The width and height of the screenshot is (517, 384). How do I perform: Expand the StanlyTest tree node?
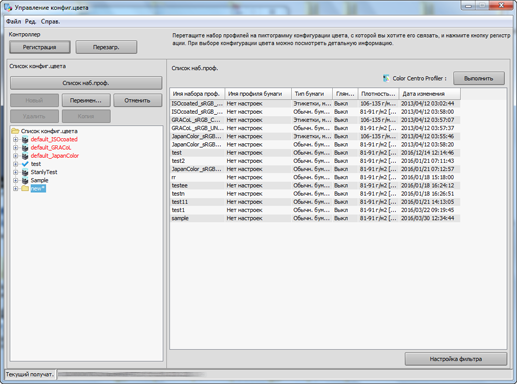click(x=15, y=172)
